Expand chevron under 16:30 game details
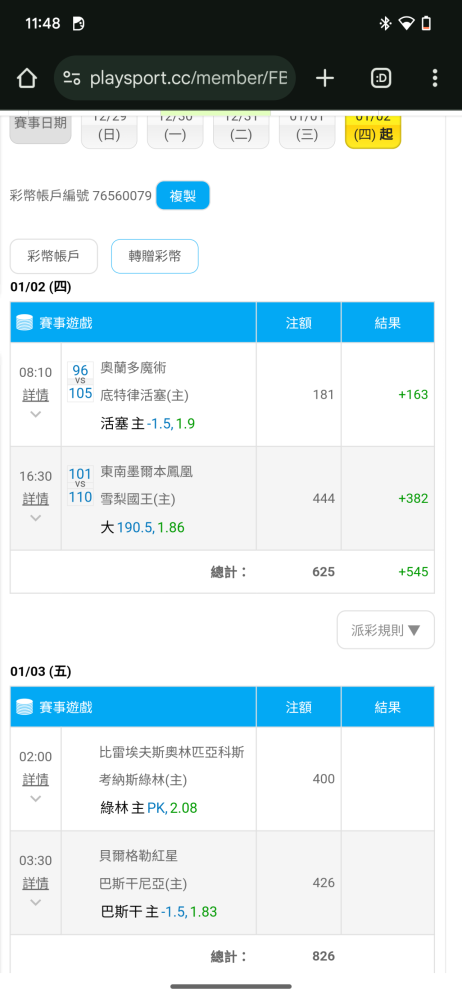This screenshot has width=462, height=1000. (36, 518)
